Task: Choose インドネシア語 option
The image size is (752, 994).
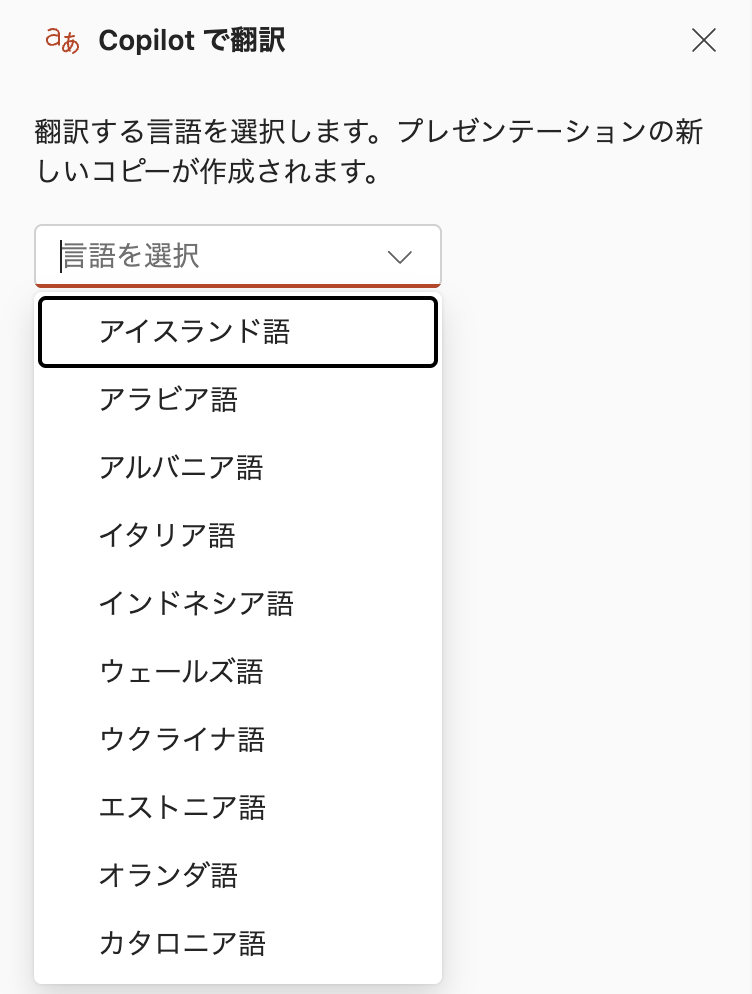Action: pos(196,604)
